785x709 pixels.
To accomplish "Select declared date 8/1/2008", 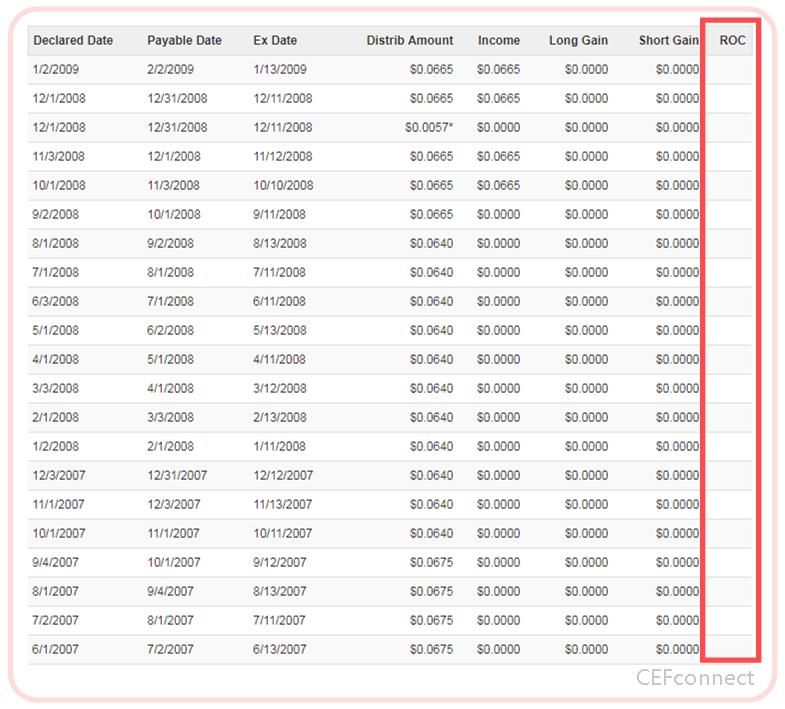I will (x=56, y=244).
